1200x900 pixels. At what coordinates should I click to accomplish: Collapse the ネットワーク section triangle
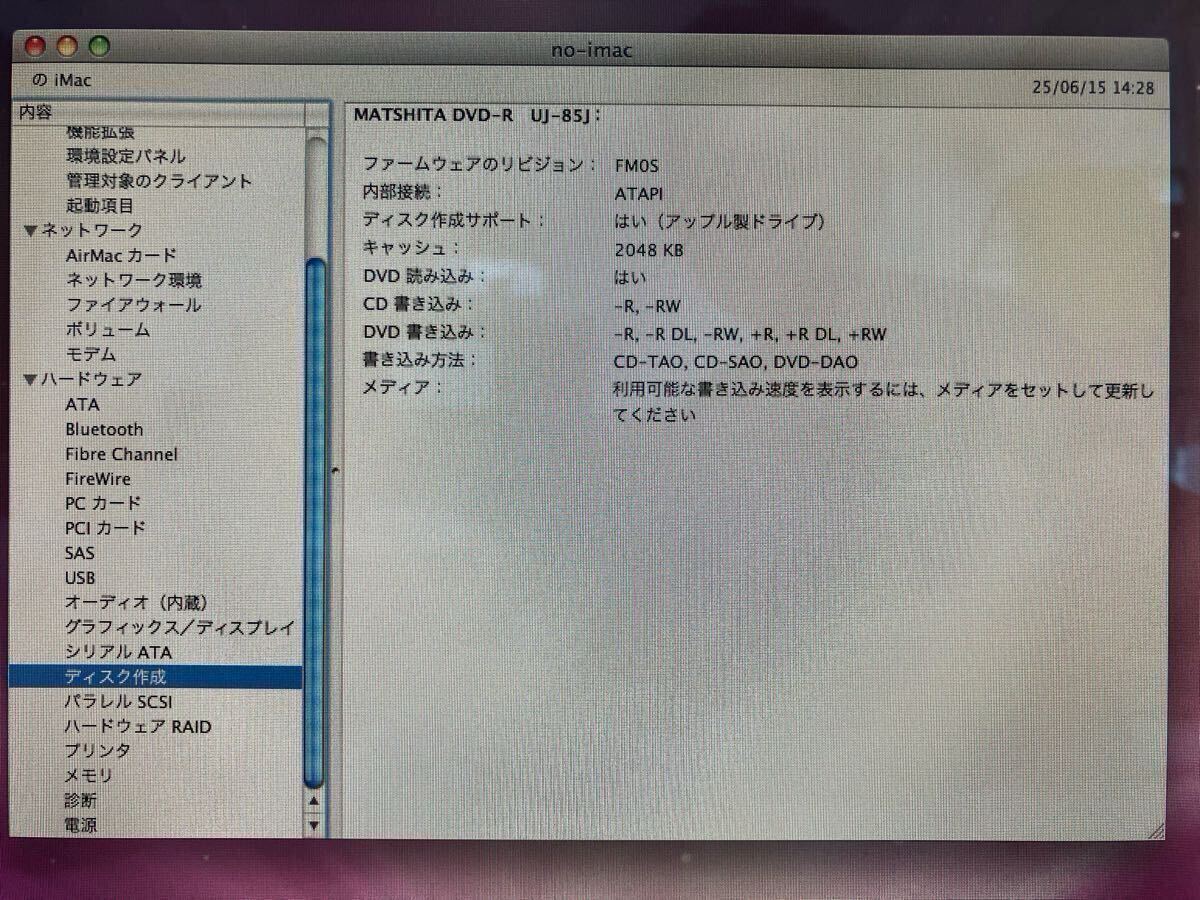click(30, 231)
